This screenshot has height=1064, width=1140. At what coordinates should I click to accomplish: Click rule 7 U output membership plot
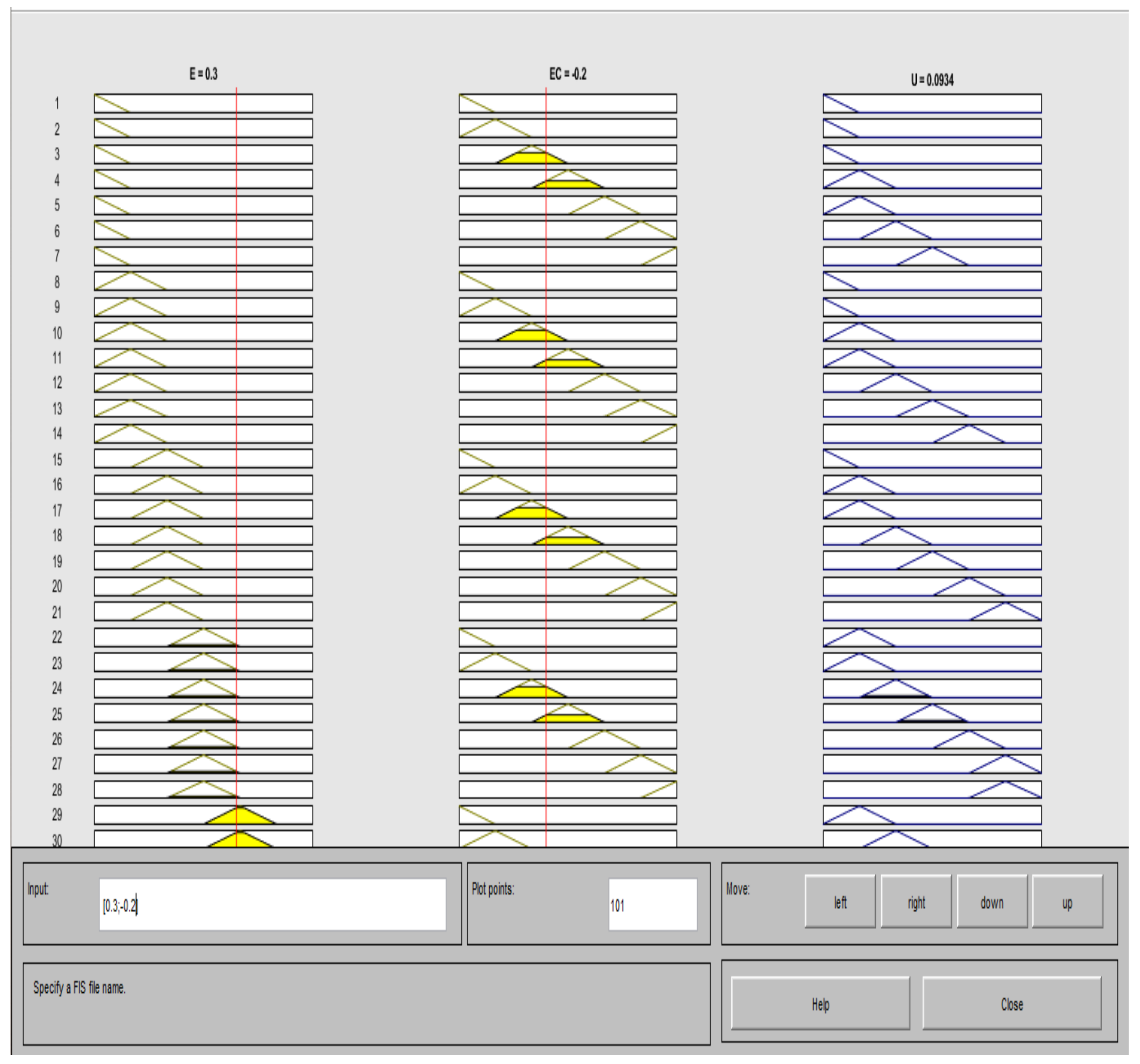point(932,256)
